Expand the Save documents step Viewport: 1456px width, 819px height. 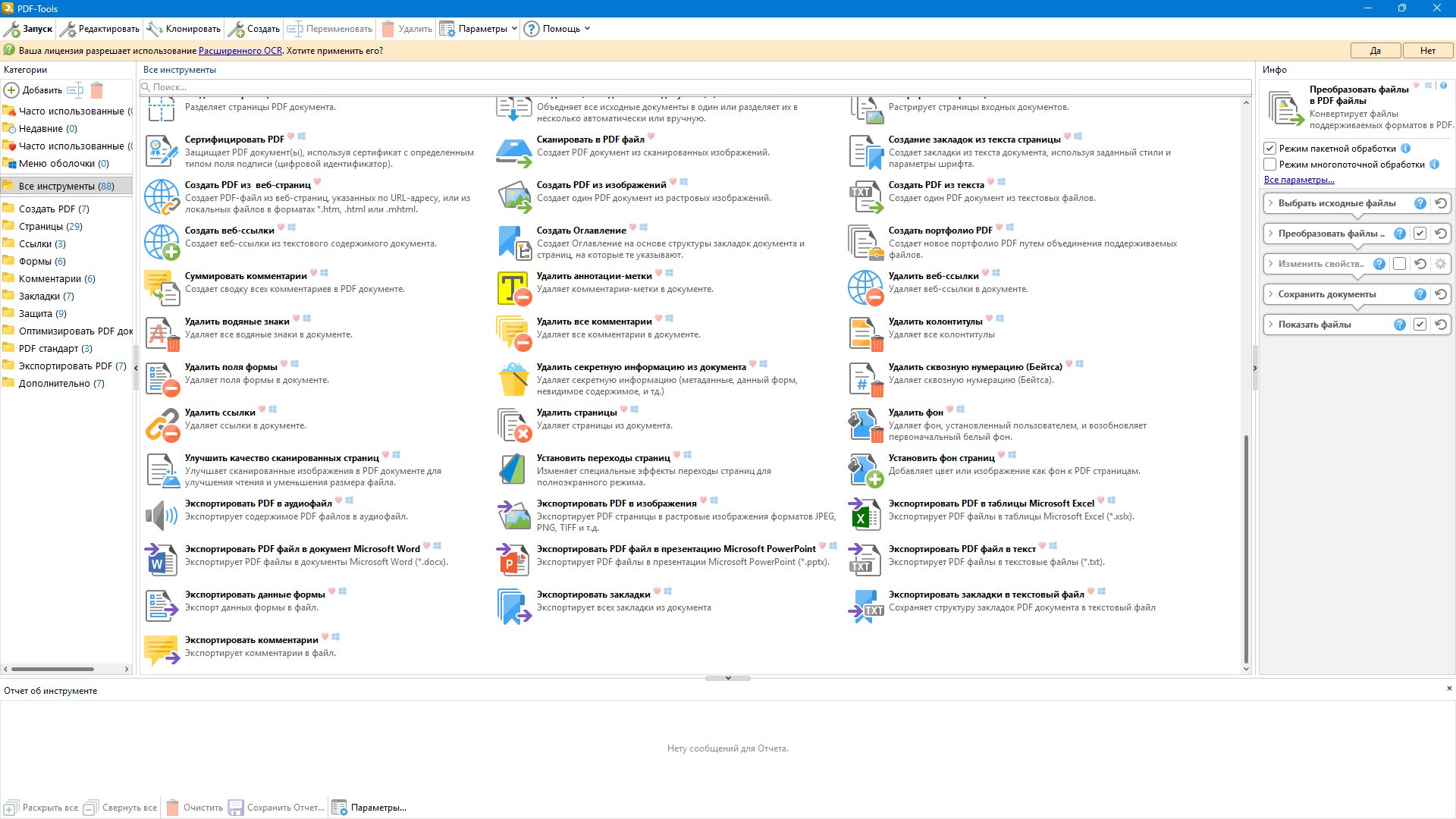point(1271,294)
